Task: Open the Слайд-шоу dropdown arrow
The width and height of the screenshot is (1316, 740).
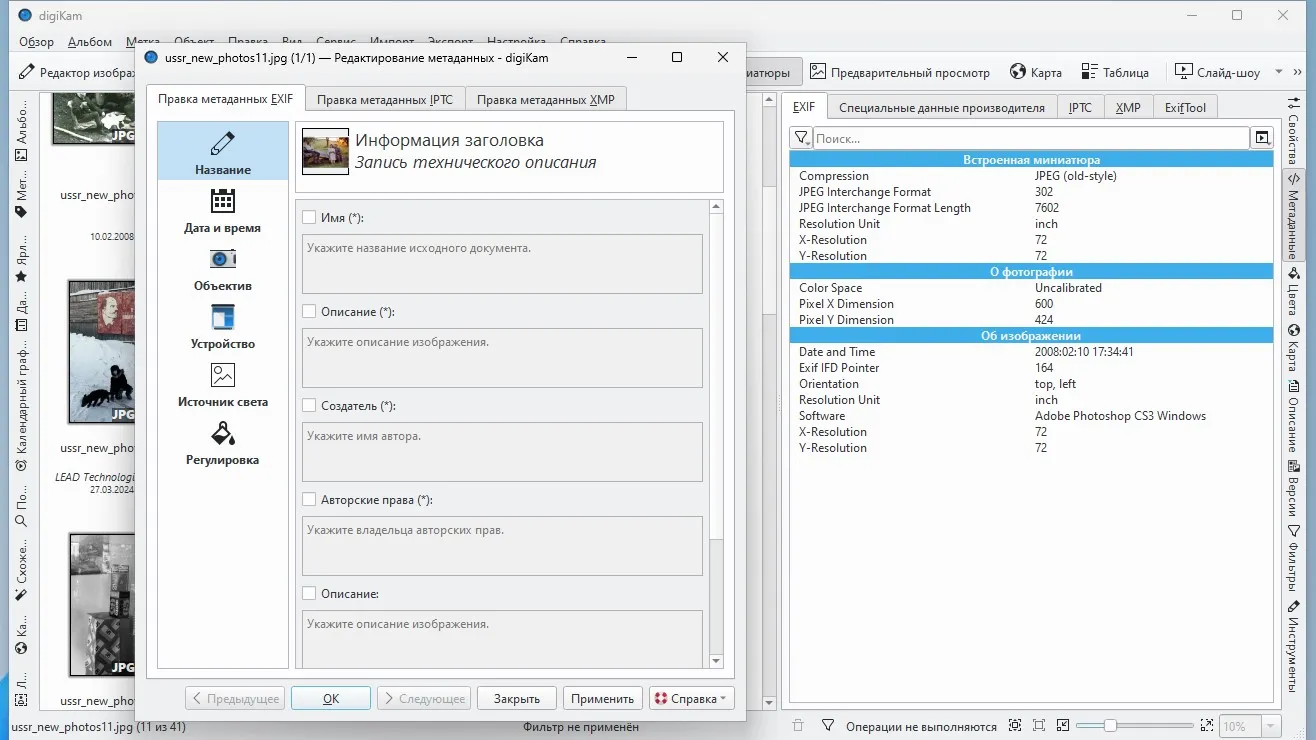Action: pos(1279,72)
